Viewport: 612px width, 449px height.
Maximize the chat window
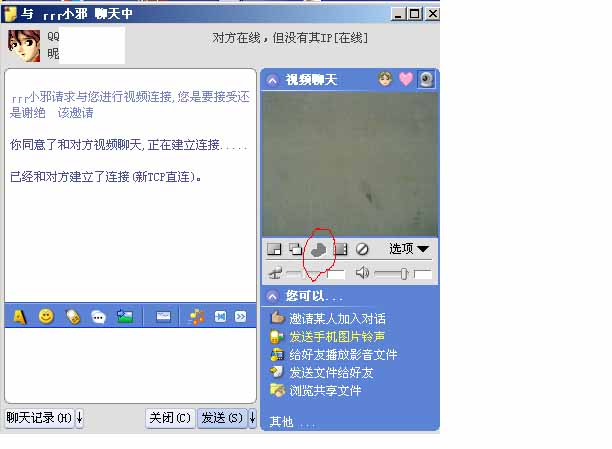coord(415,14)
